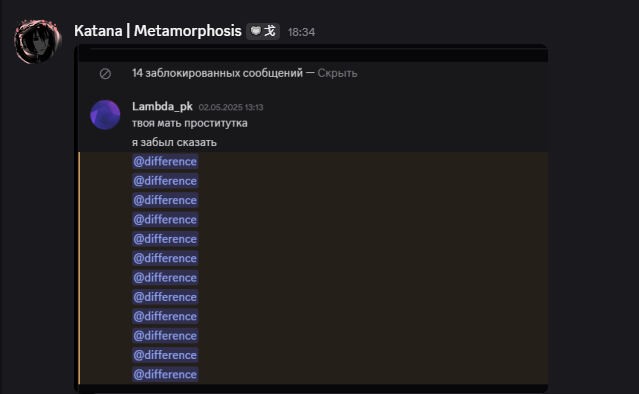
Task: Open the last @difference mention
Action: pos(165,374)
